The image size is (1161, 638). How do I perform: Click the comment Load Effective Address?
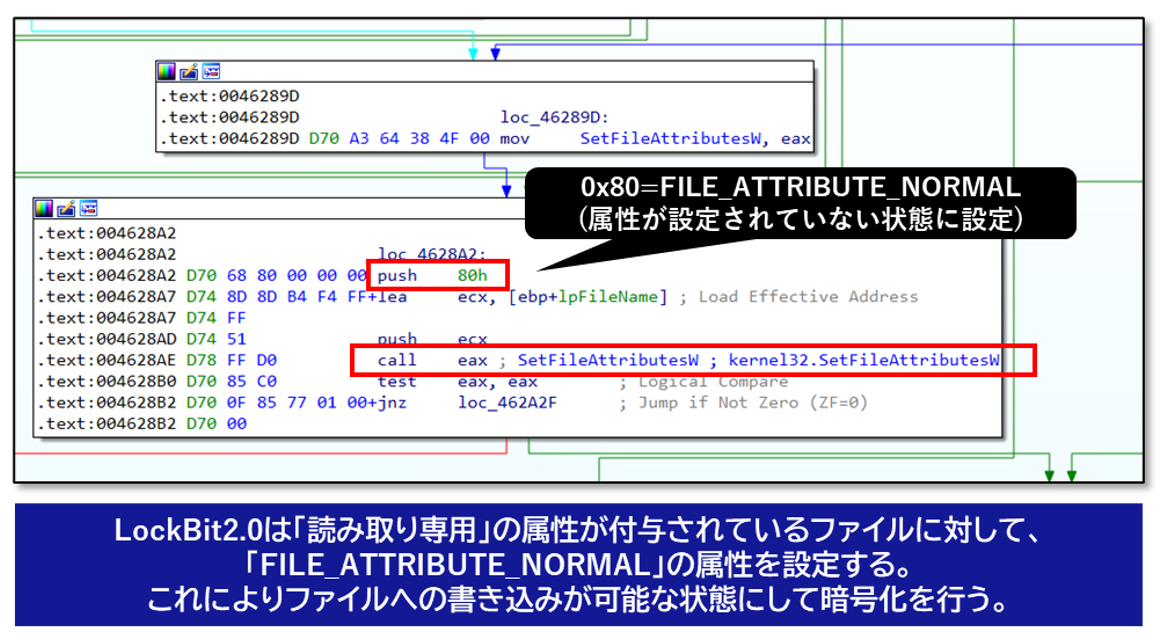coord(808,297)
